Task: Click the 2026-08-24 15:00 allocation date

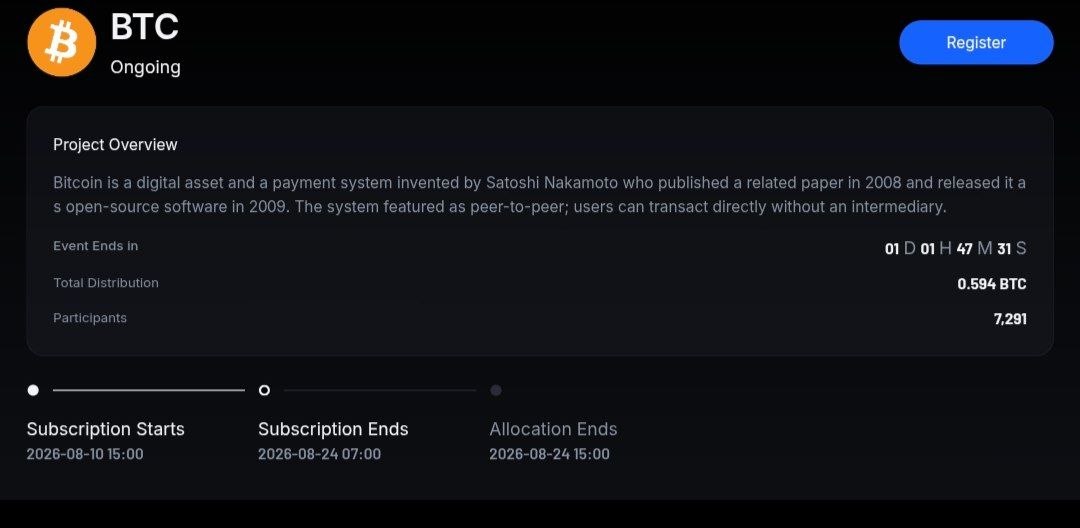Action: (x=550, y=454)
